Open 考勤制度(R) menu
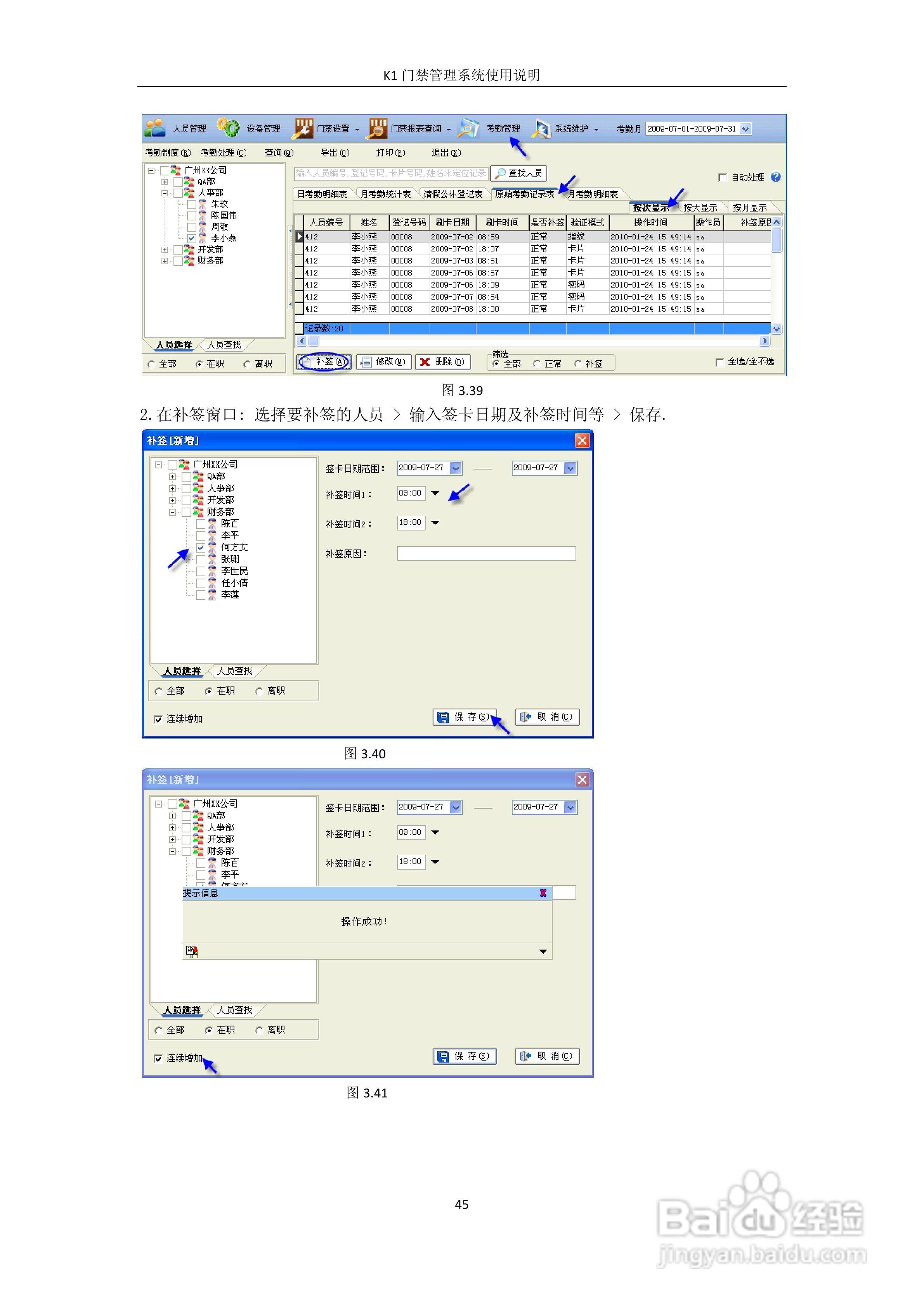Image resolution: width=924 pixels, height=1307 pixels. click(168, 153)
